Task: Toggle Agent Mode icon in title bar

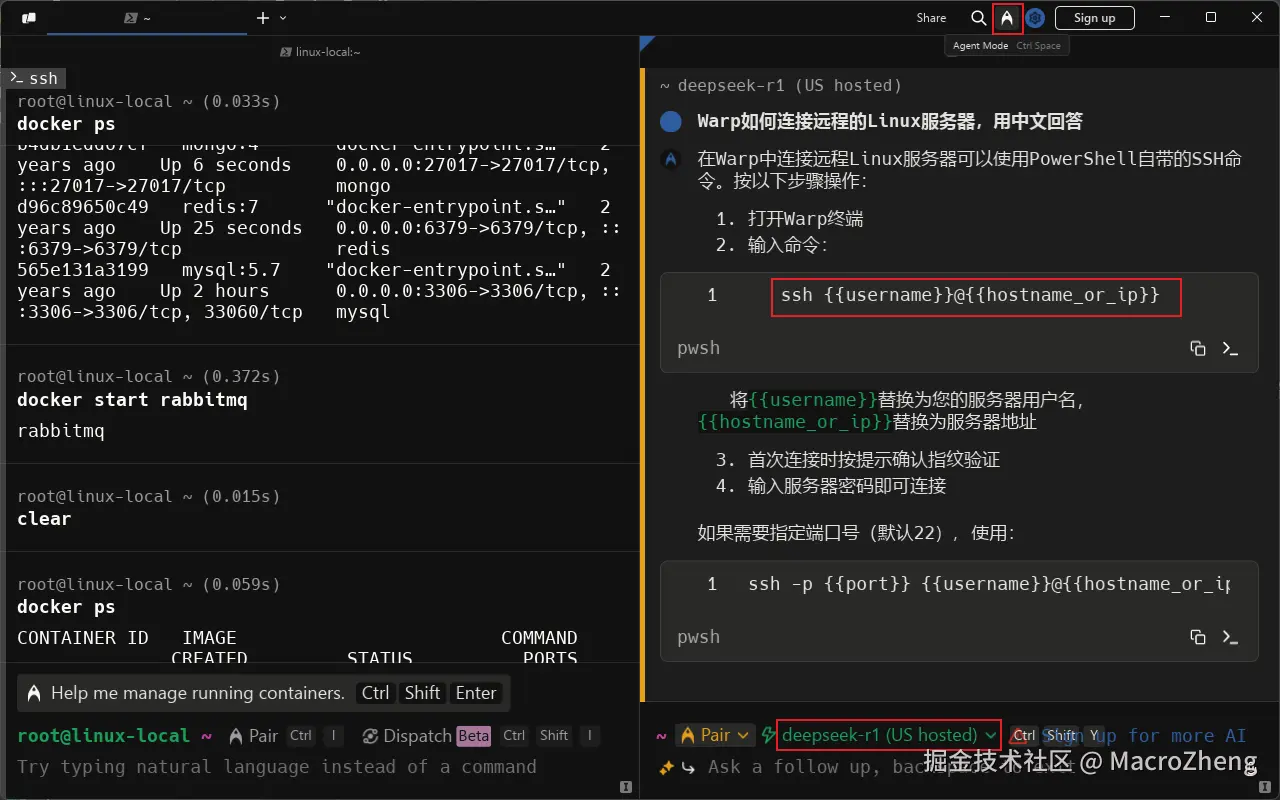Action: tap(1007, 18)
